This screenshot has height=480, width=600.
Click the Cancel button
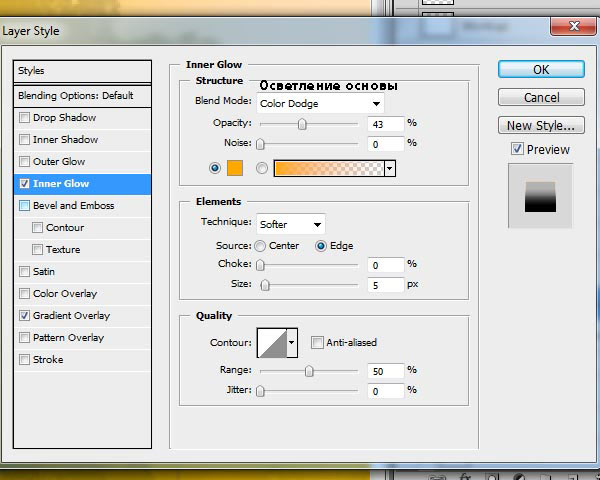pos(541,98)
